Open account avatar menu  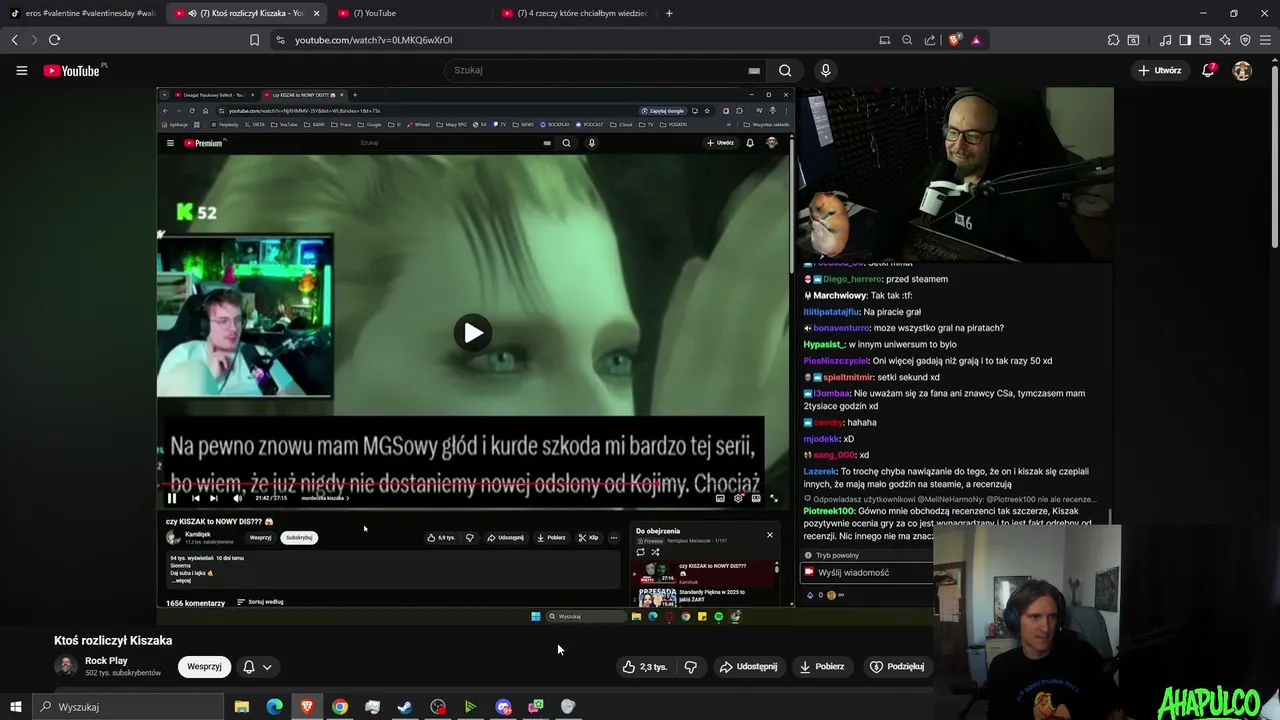(x=1242, y=70)
